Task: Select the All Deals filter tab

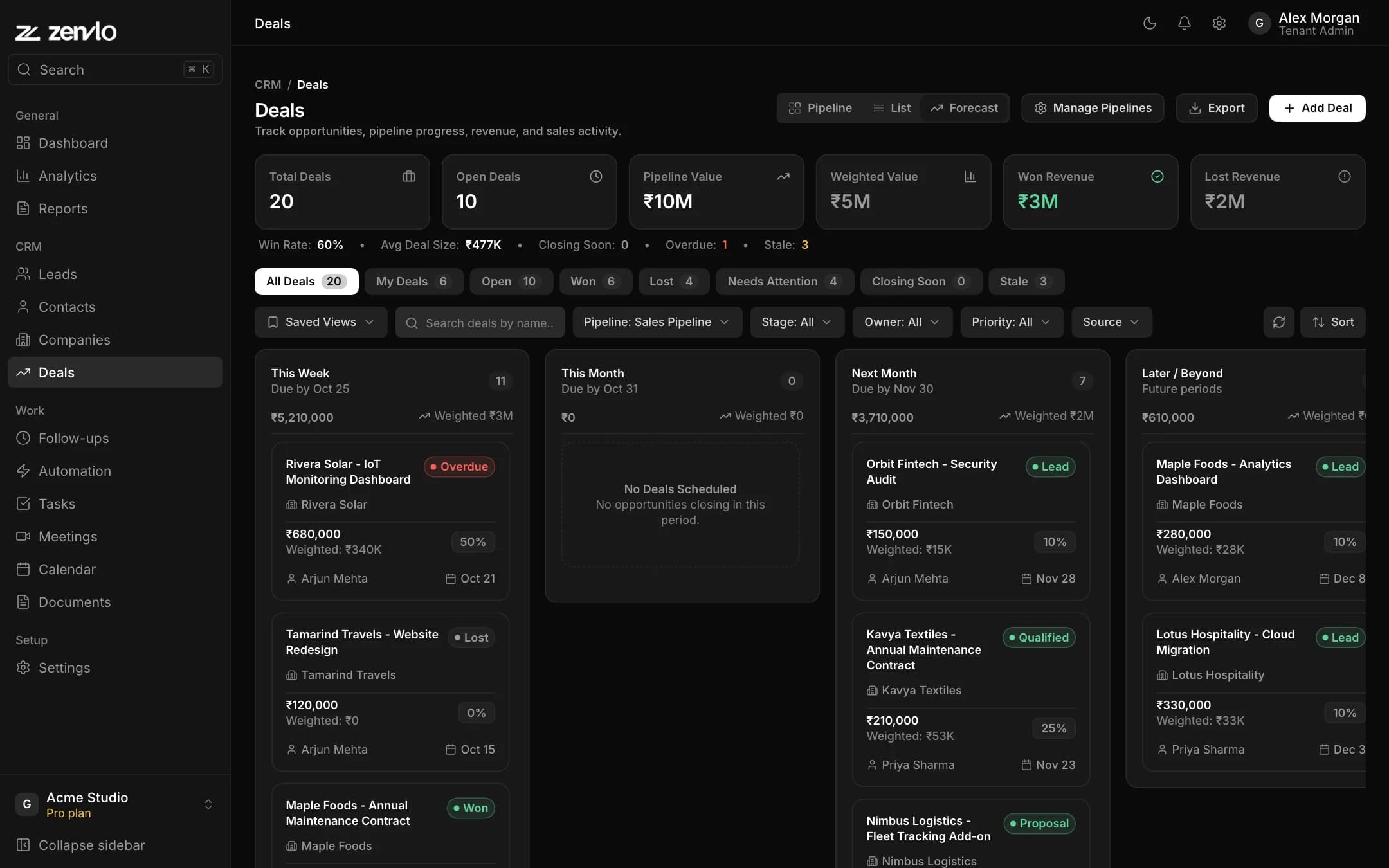Action: point(306,282)
